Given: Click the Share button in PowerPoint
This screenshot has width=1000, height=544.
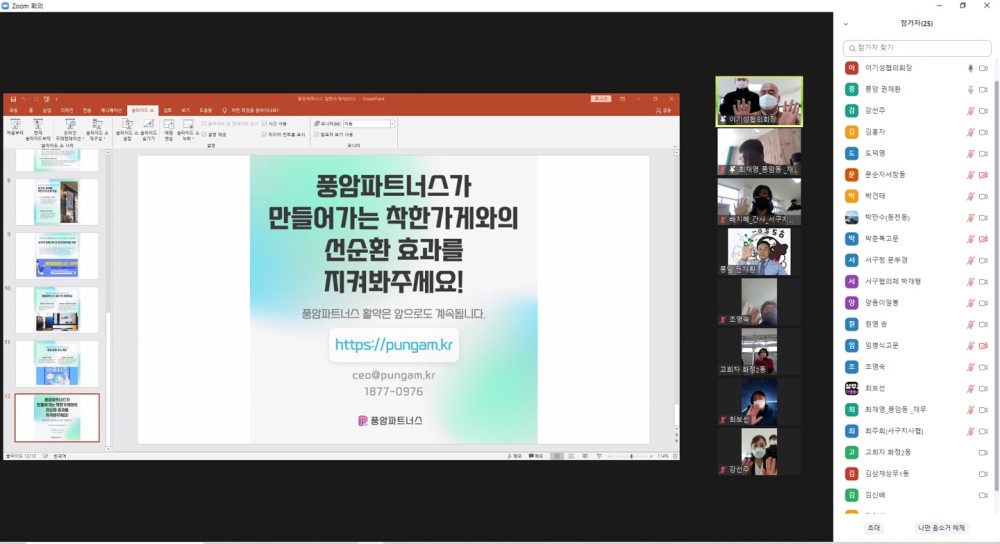Looking at the screenshot, I should pyautogui.click(x=664, y=110).
